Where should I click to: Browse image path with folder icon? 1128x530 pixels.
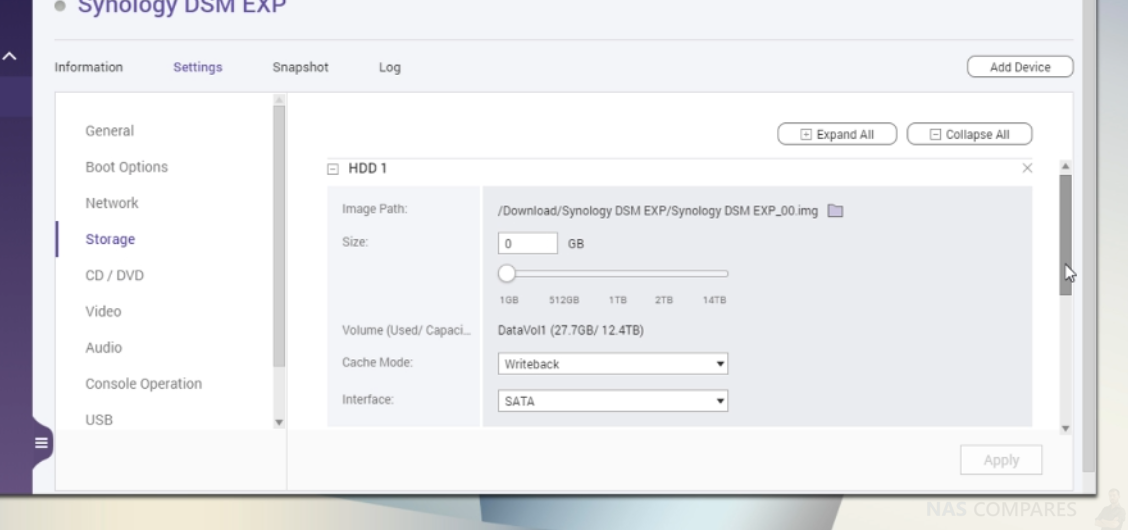[834, 211]
